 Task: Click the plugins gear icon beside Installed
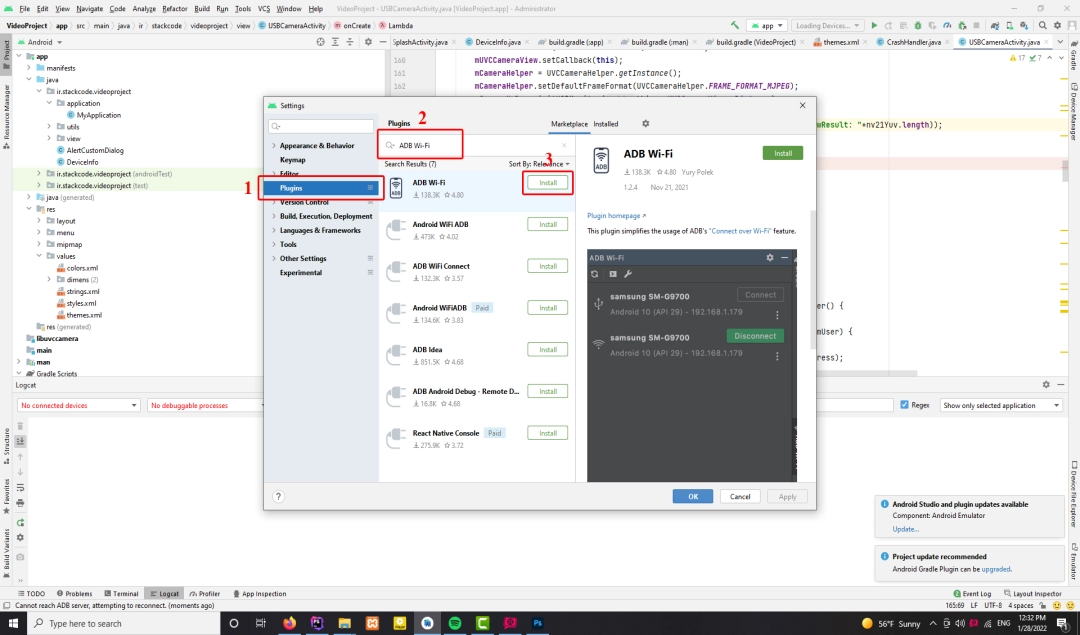(x=645, y=124)
